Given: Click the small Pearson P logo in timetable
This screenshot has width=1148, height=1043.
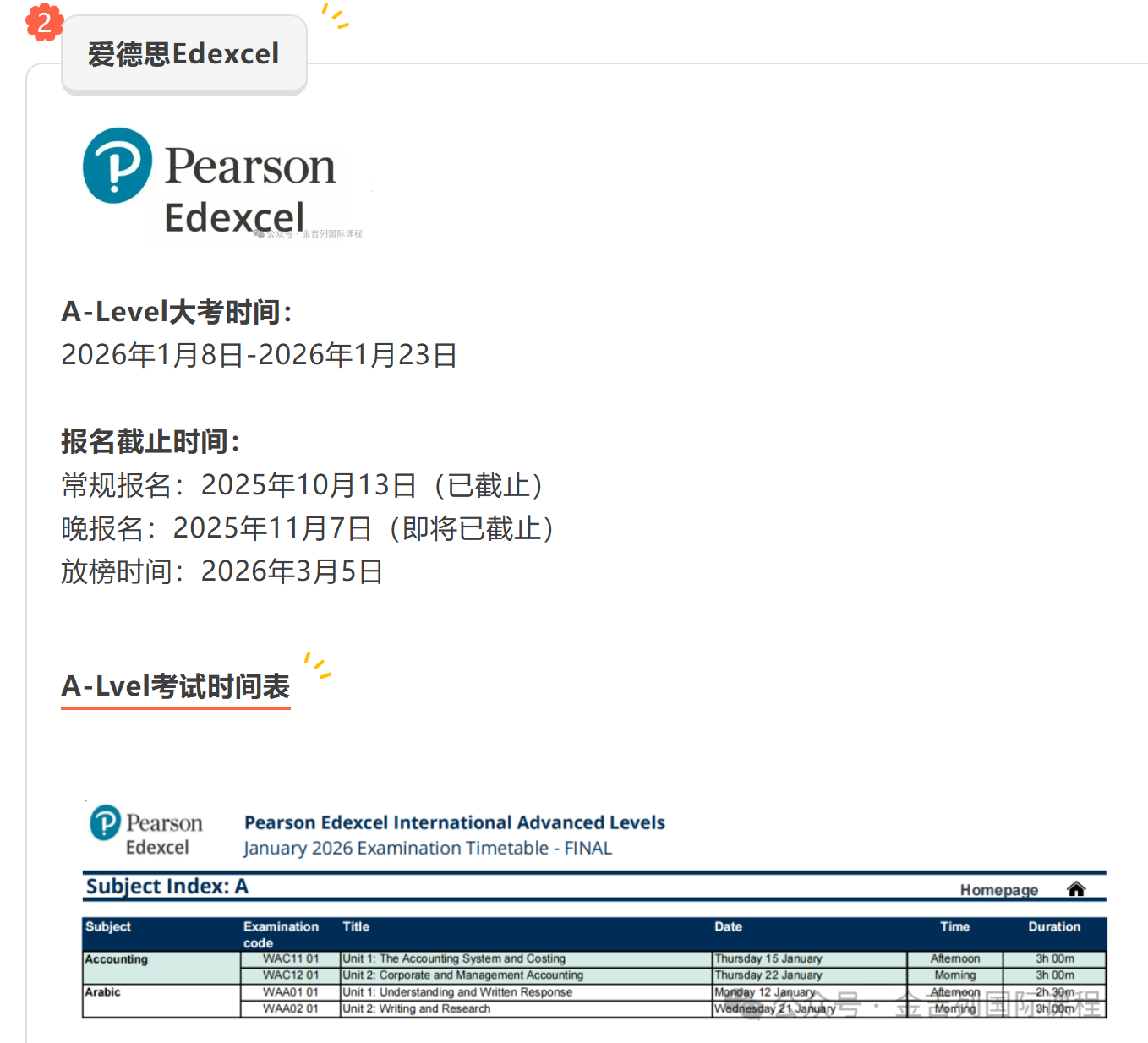Looking at the screenshot, I should [x=106, y=822].
